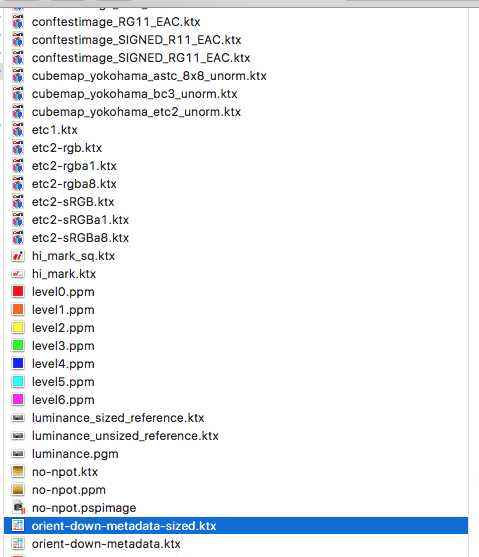Click the yellow thumbnail icon of level2.ppm
The height and width of the screenshot is (557, 479).
[18, 328]
